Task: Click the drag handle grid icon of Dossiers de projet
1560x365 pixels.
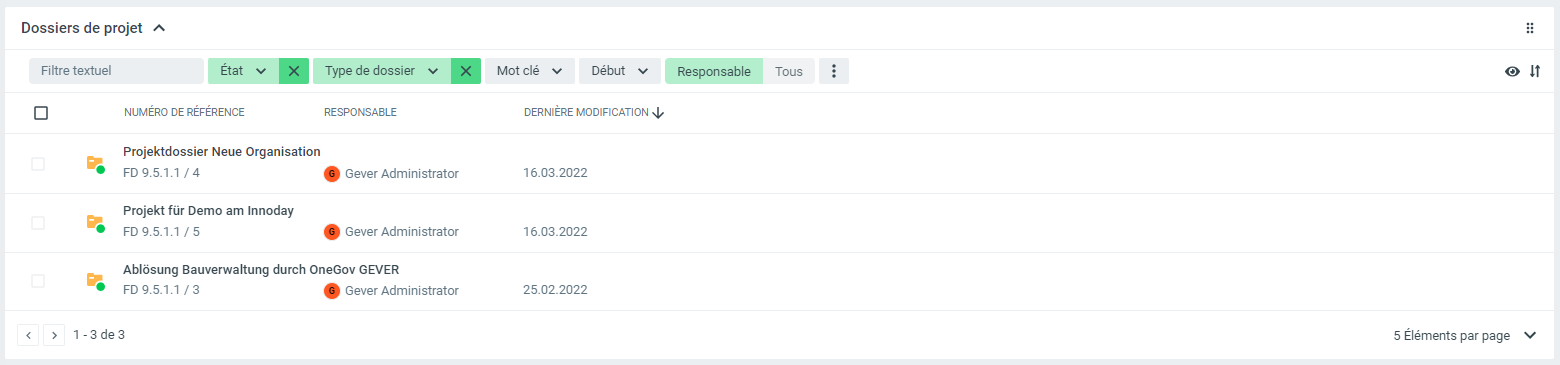Action: tap(1529, 28)
